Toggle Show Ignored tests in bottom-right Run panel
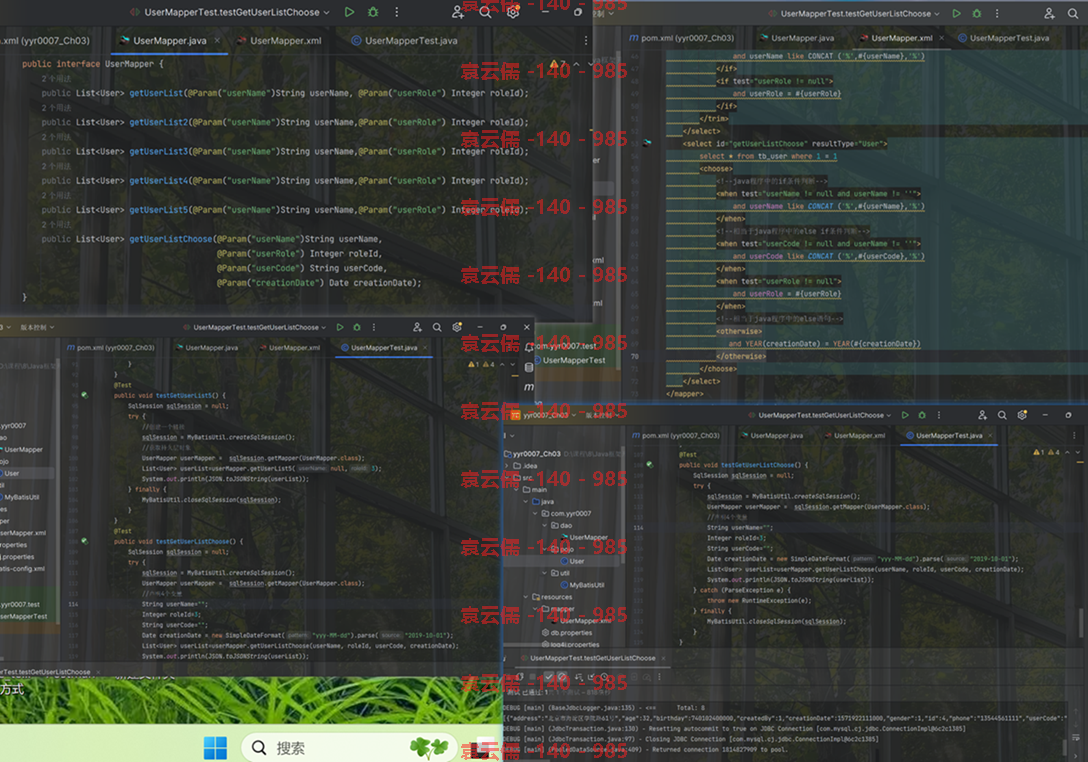 click(562, 677)
